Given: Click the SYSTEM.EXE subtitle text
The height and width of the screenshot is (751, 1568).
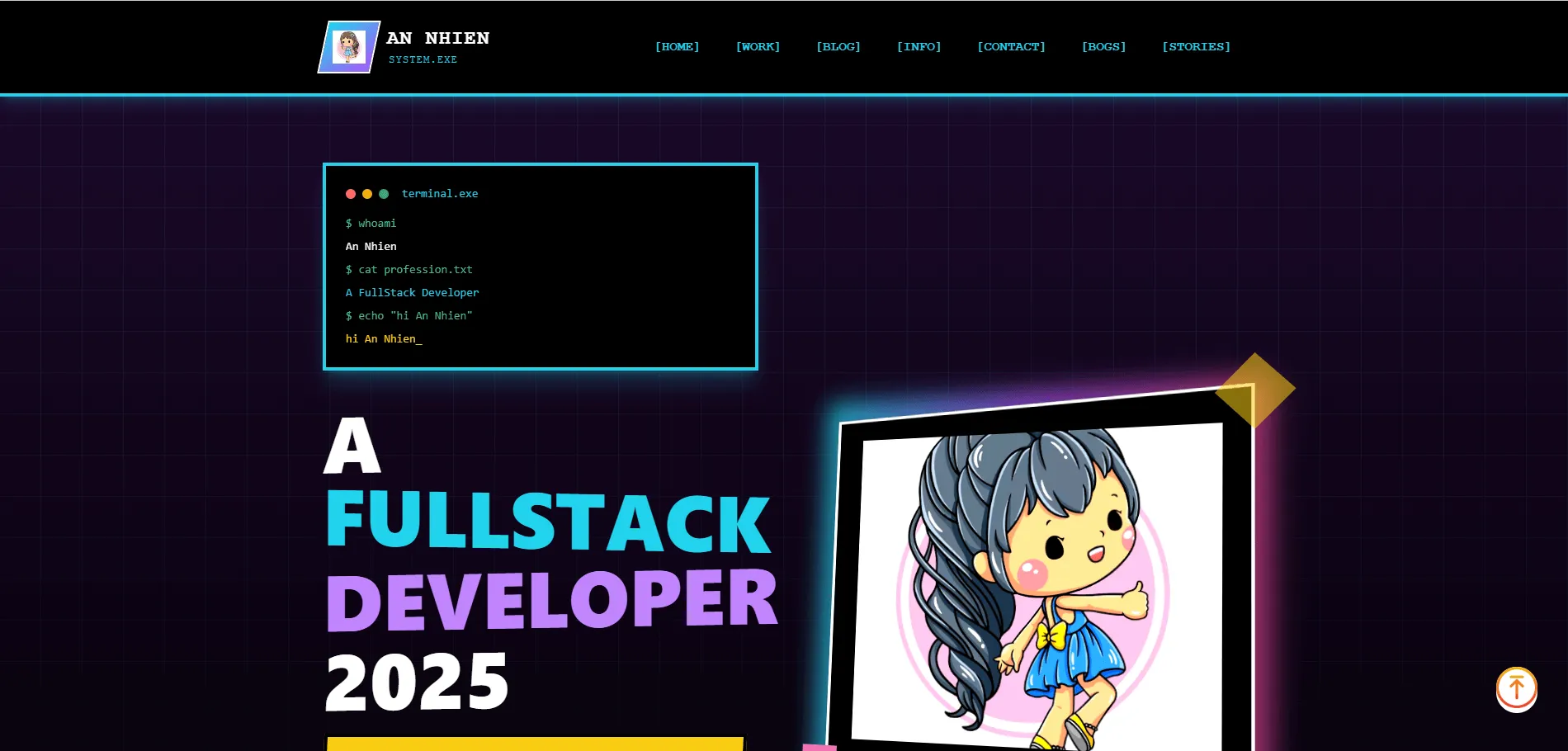Looking at the screenshot, I should pos(423,59).
